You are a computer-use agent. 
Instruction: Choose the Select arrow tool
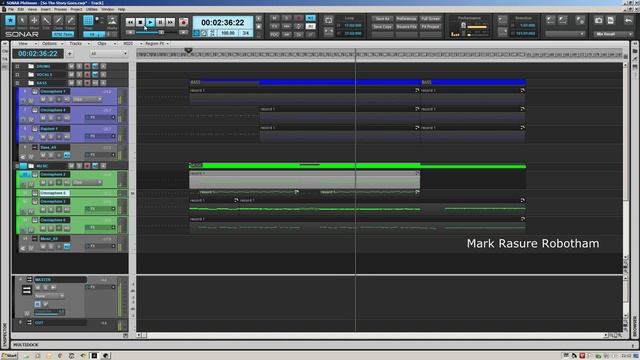pyautogui.click(x=22, y=20)
